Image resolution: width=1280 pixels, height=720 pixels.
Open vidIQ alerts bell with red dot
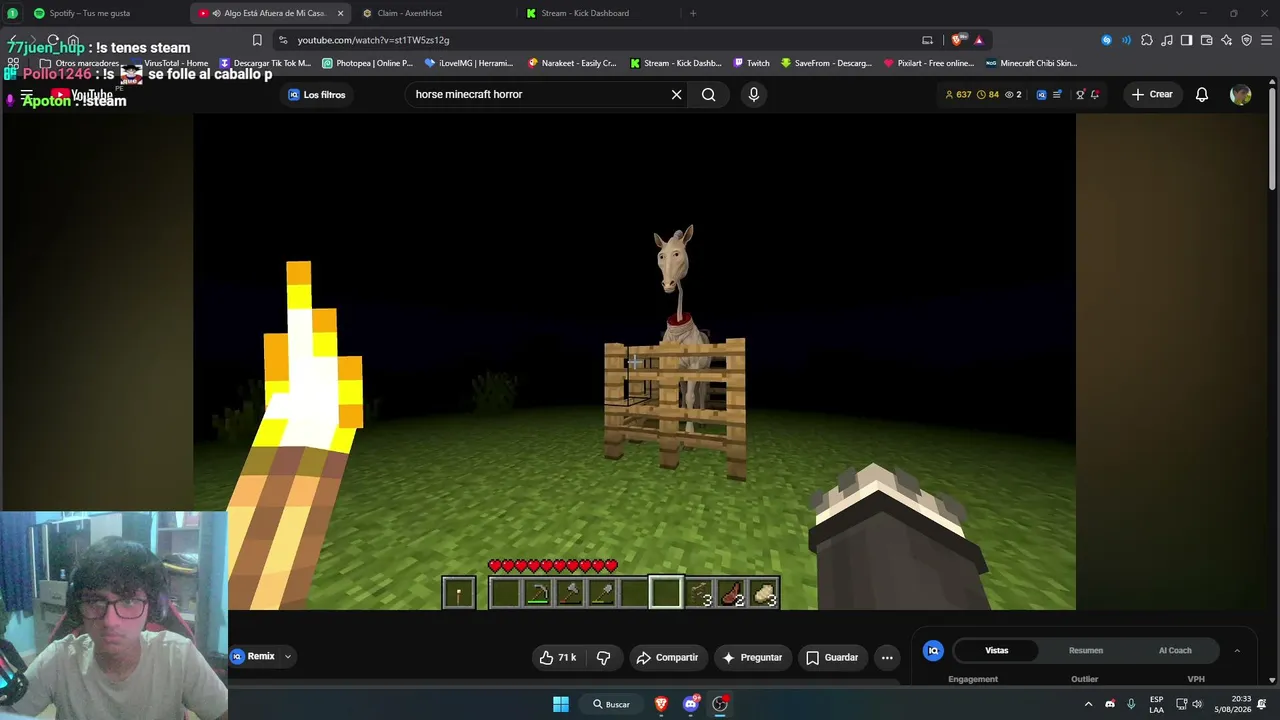pos(1095,95)
